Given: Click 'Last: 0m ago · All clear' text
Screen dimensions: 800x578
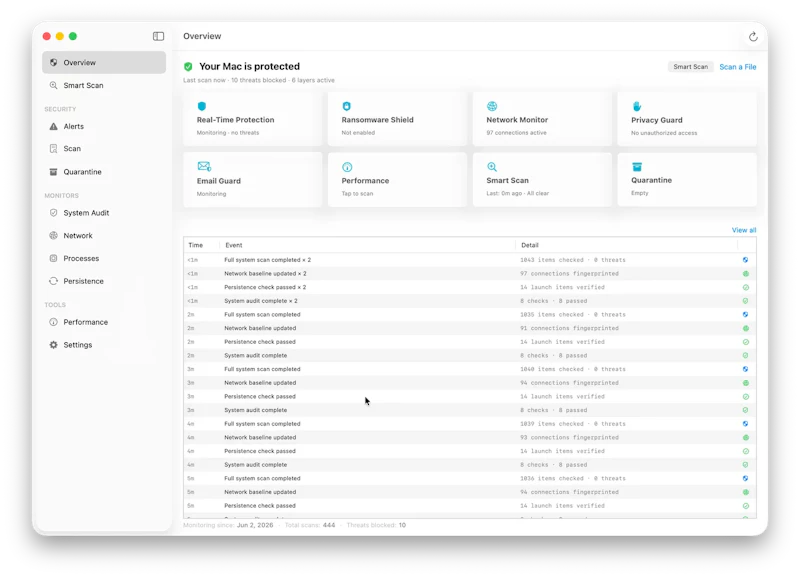Looking at the screenshot, I should pyautogui.click(x=517, y=193).
